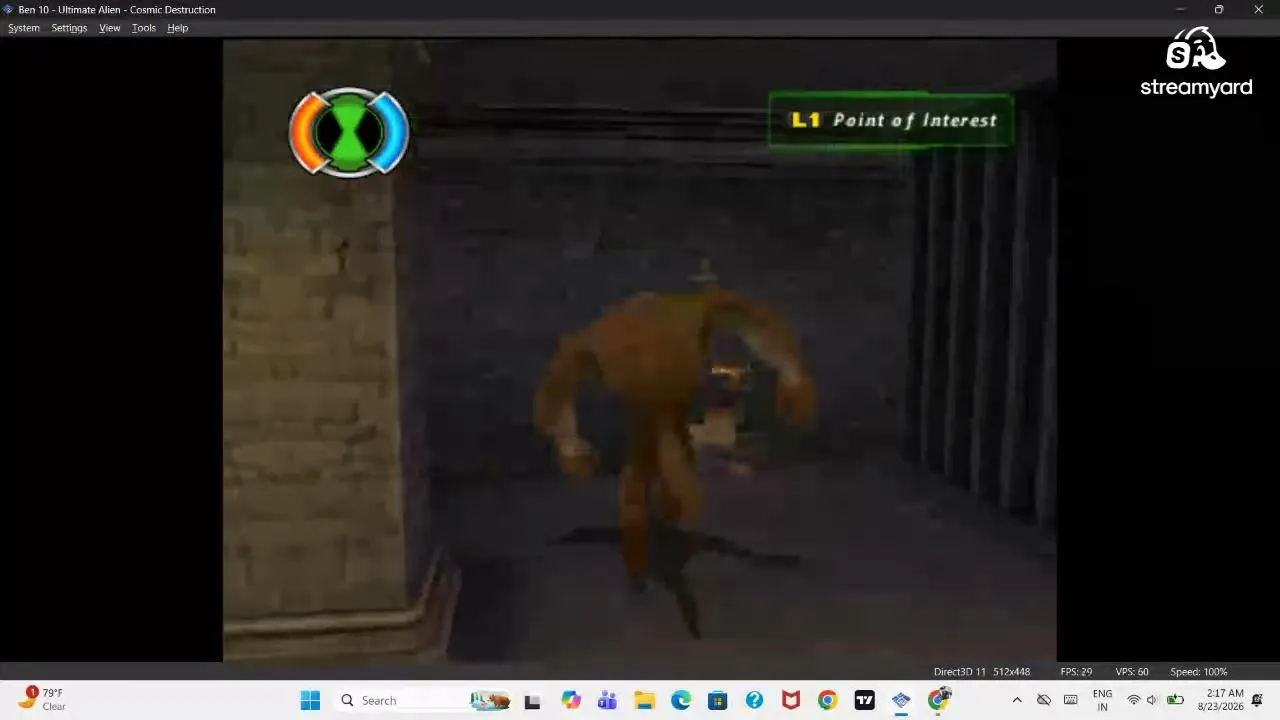Open the volume control tray icon
Viewport: 1280px width, 720px height.
click(1152, 701)
